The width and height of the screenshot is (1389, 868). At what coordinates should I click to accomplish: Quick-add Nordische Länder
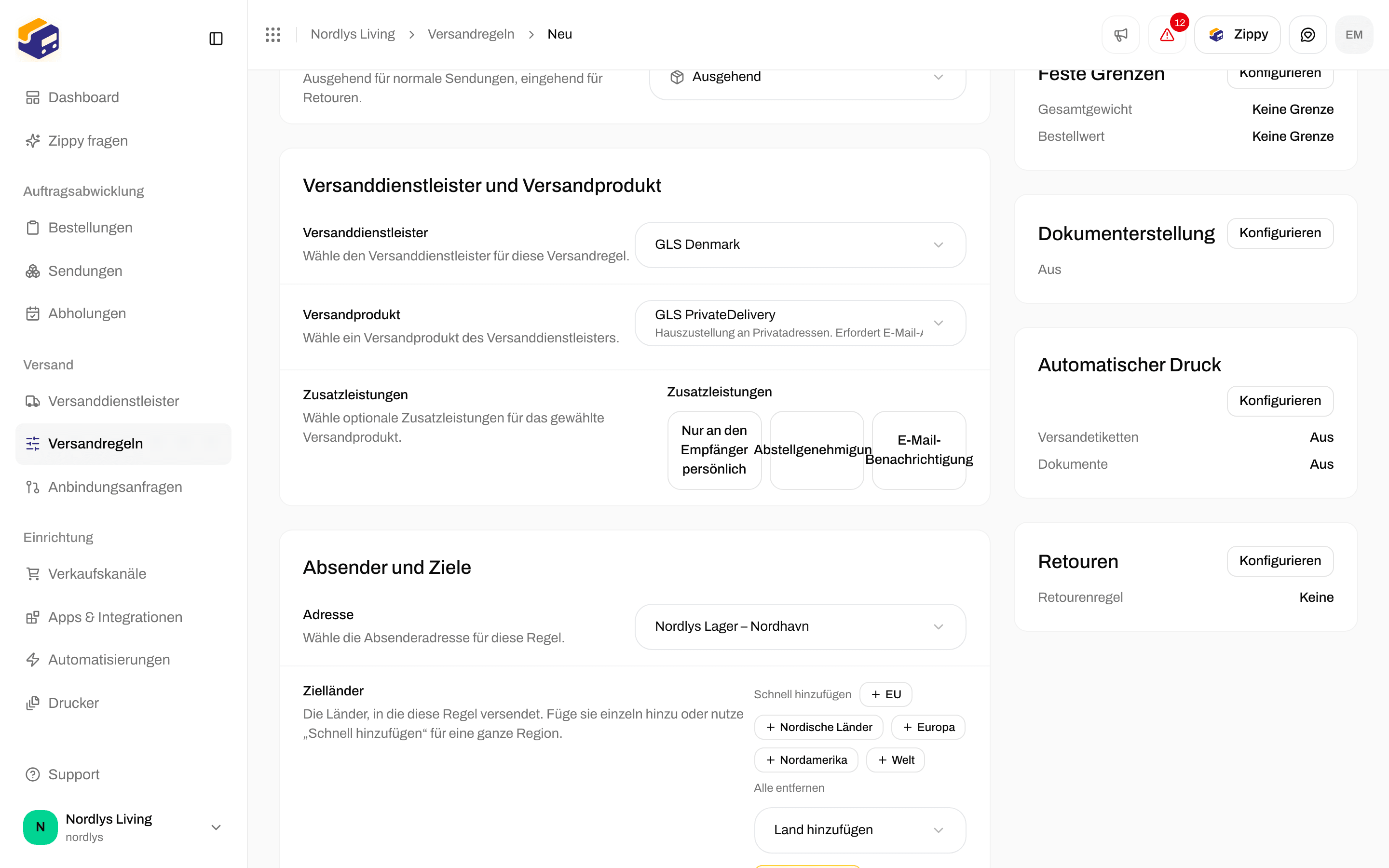pos(818,727)
